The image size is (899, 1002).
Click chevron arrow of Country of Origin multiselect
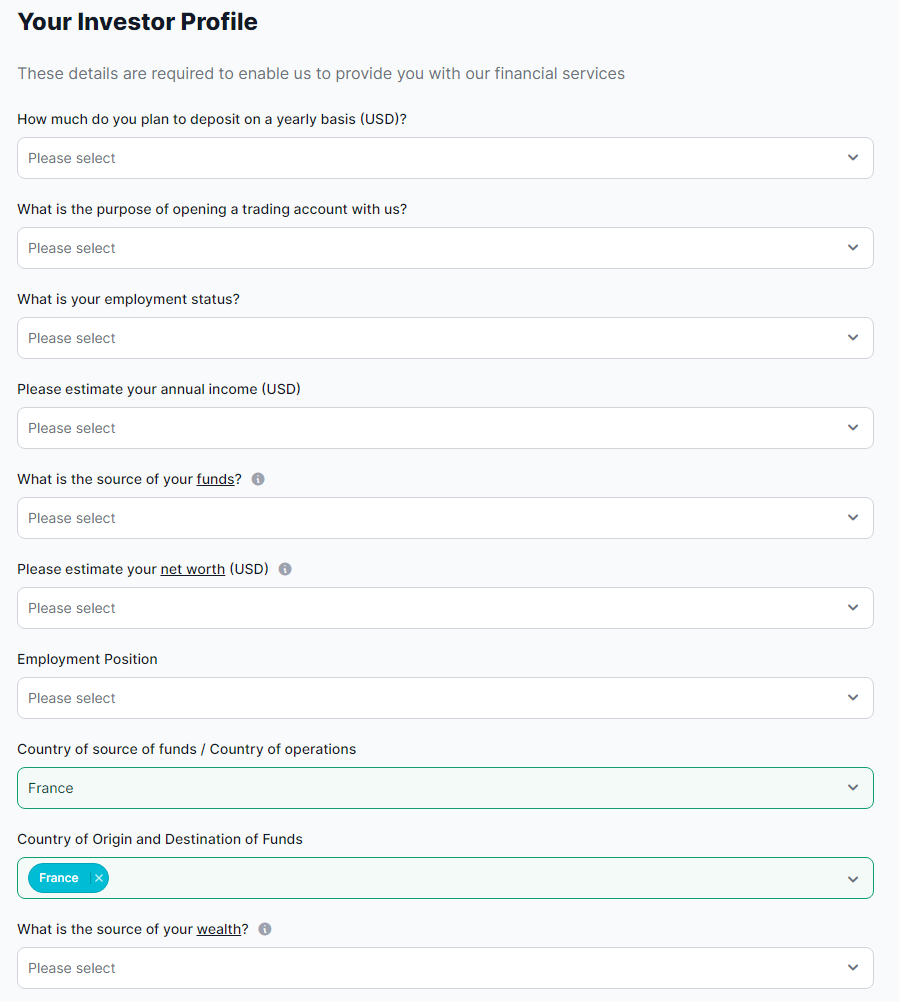pos(853,879)
